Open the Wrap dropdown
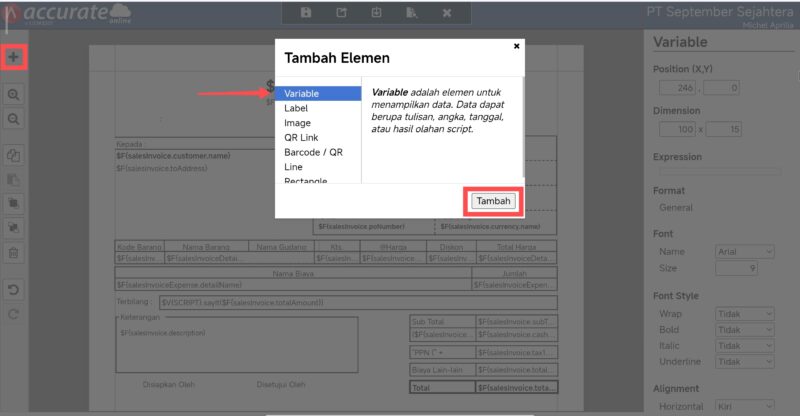This screenshot has width=800, height=416. pyautogui.click(x=745, y=313)
